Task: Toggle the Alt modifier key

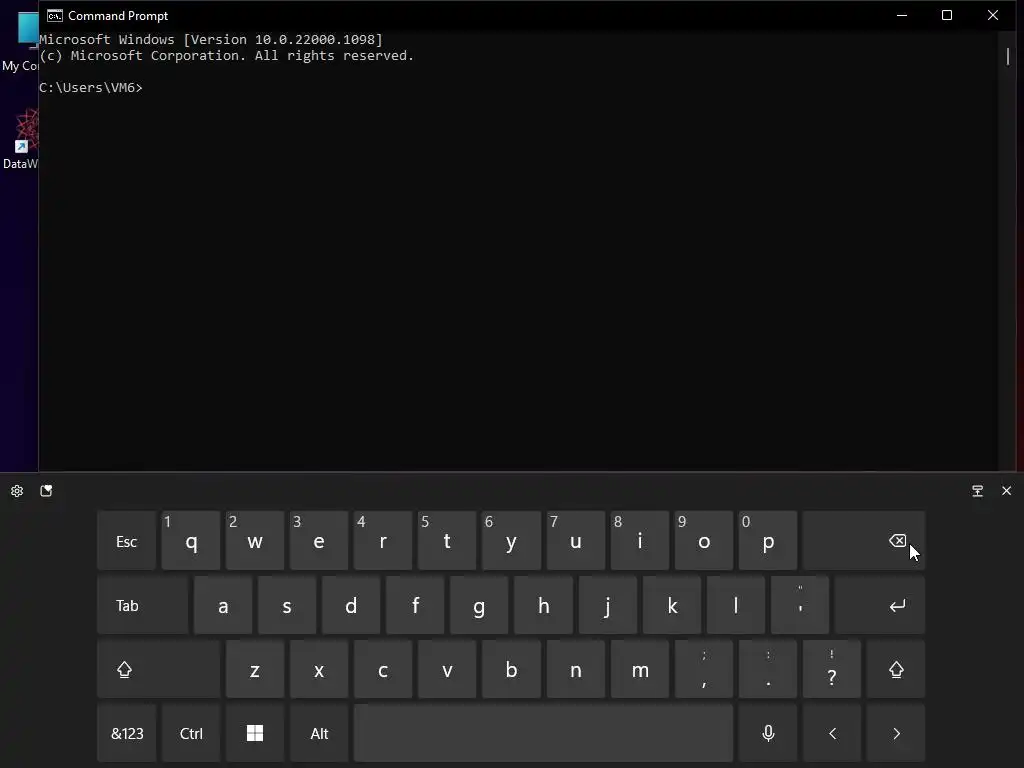Action: pyautogui.click(x=319, y=733)
